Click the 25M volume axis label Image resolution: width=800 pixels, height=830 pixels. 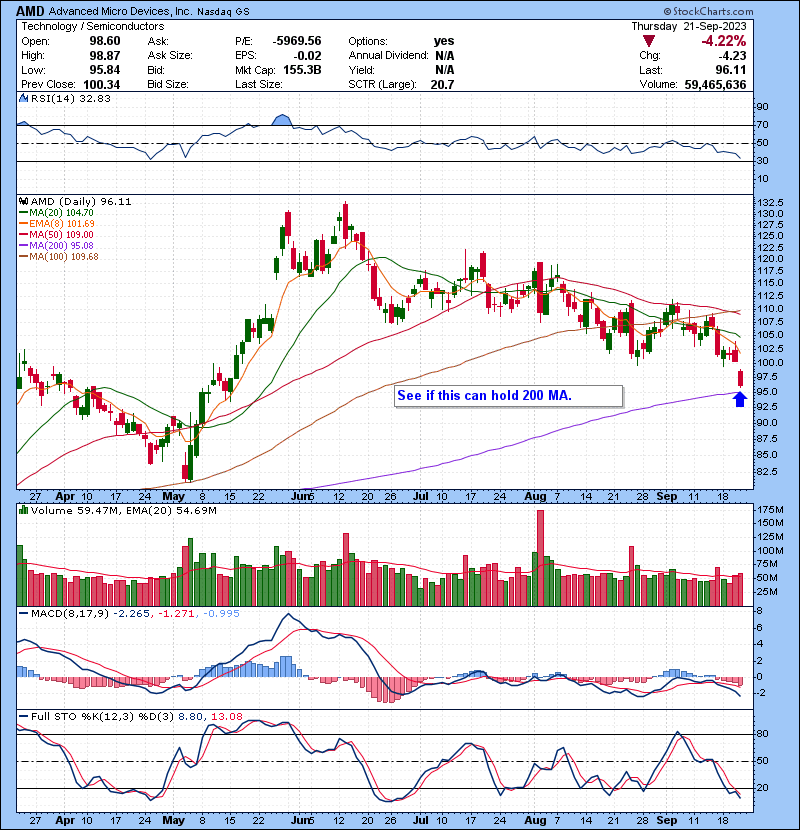[767, 591]
